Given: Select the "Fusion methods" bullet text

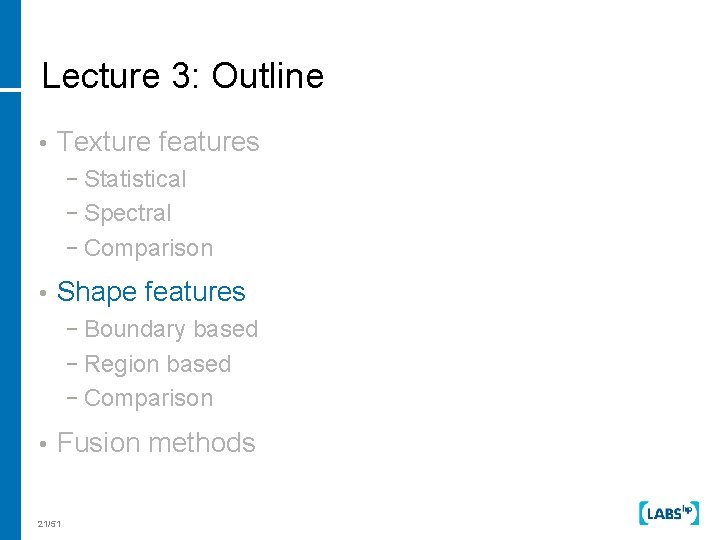Looking at the screenshot, I should (156, 443).
